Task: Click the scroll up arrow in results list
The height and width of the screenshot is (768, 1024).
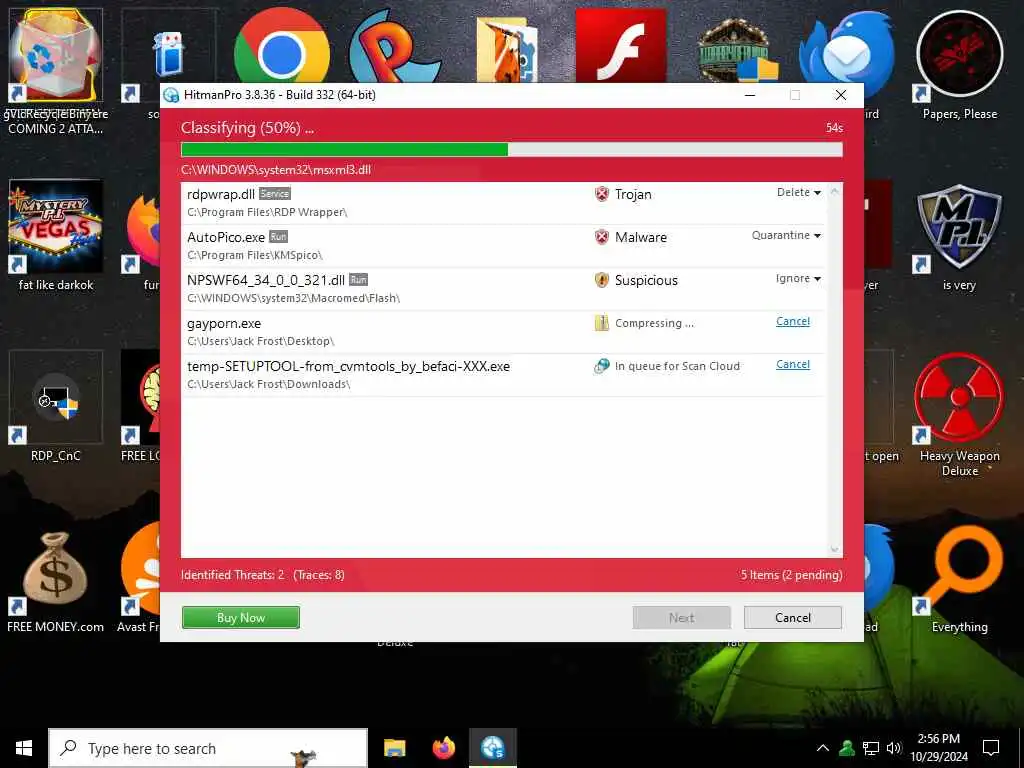Action: coord(834,191)
